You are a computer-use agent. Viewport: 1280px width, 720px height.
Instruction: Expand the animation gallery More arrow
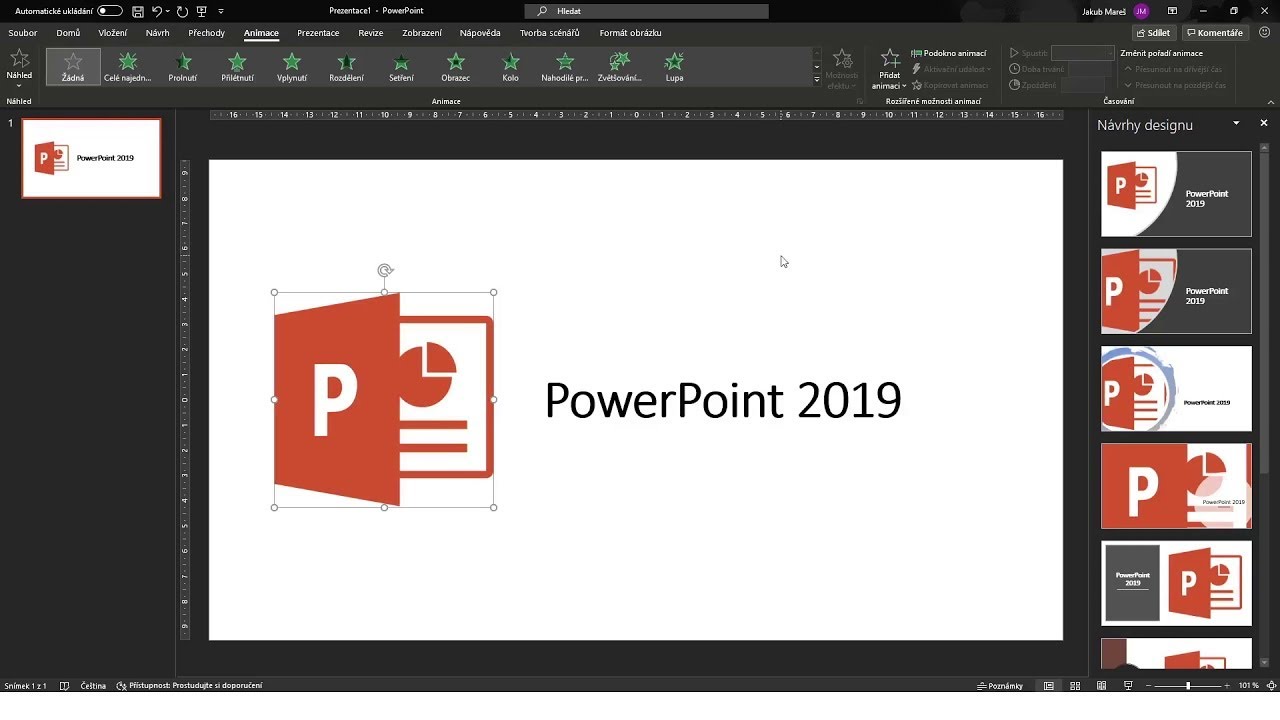[x=817, y=79]
